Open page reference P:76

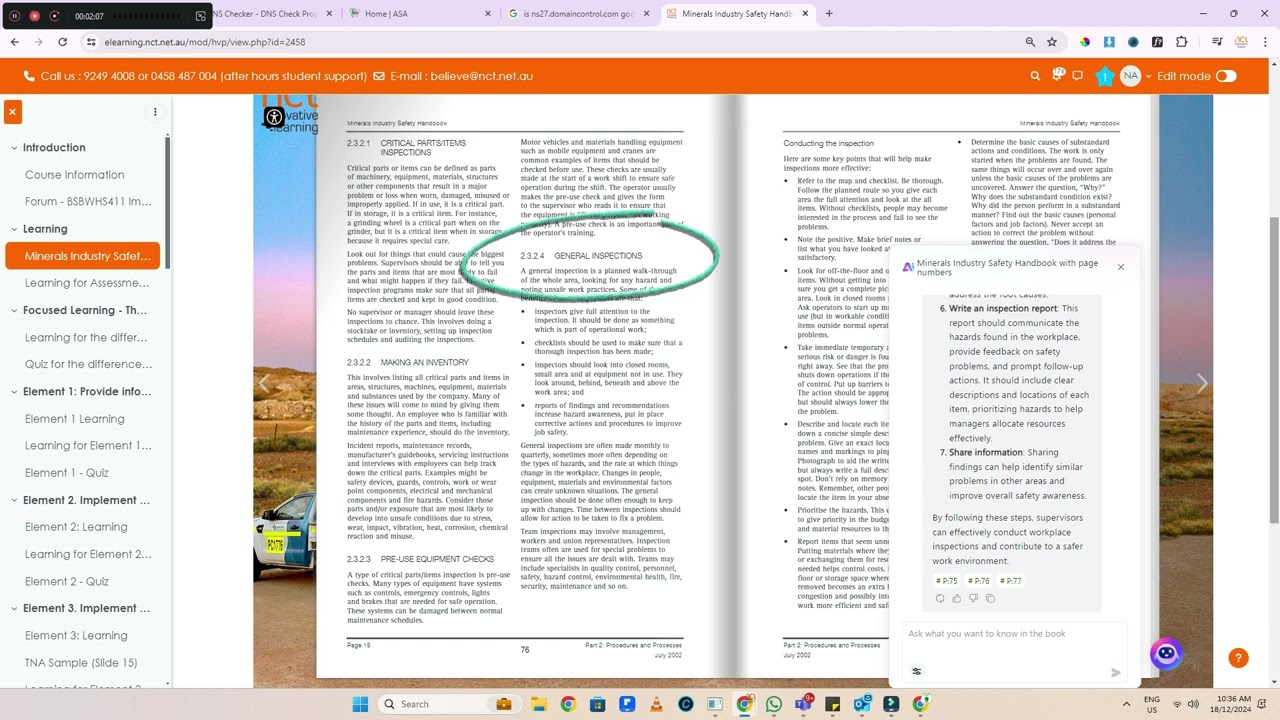click(978, 581)
